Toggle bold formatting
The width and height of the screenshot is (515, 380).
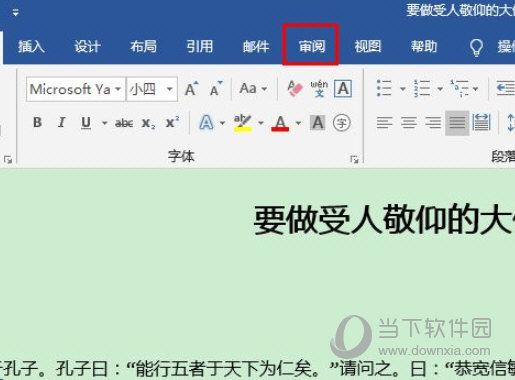click(x=37, y=122)
